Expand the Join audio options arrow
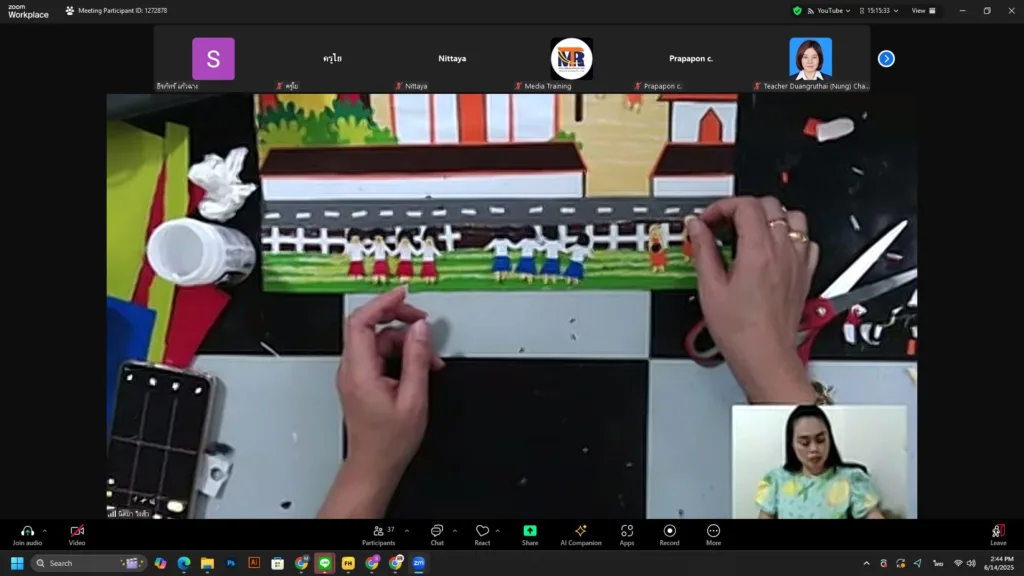 pyautogui.click(x=45, y=531)
